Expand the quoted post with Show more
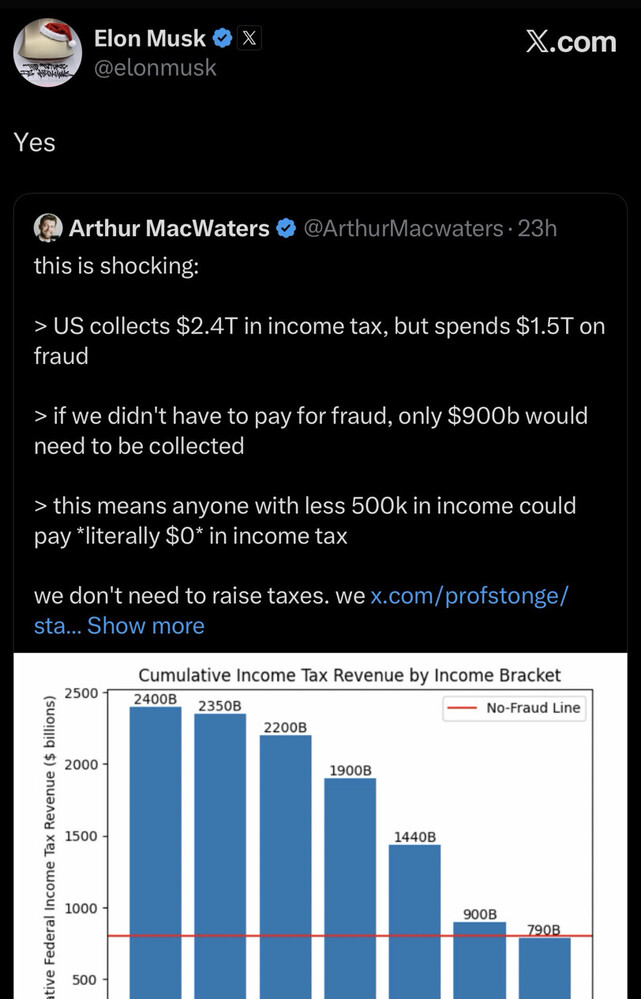Image resolution: width=641 pixels, height=999 pixels. point(146,626)
